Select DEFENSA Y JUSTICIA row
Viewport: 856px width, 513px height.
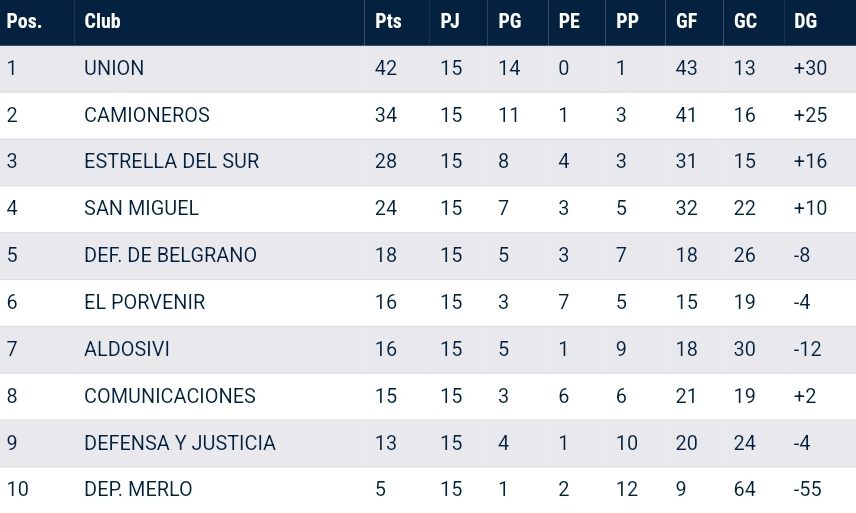tap(428, 443)
